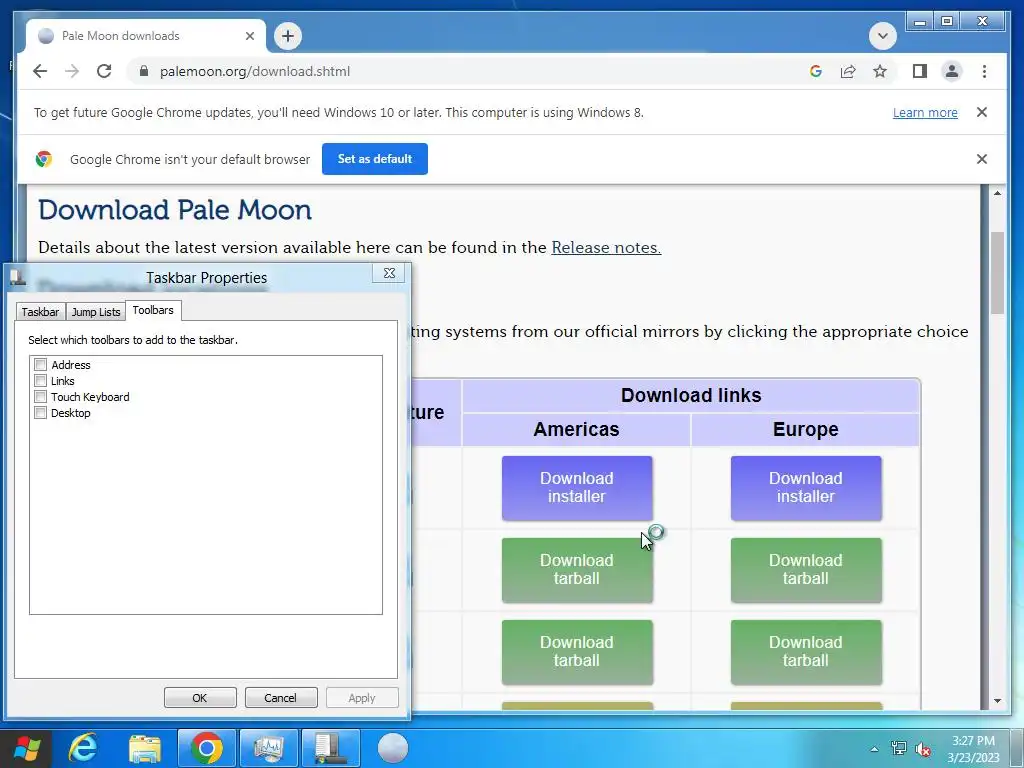Viewport: 1024px width, 768px height.
Task: Open Chrome profile avatar
Action: pyautogui.click(x=952, y=71)
